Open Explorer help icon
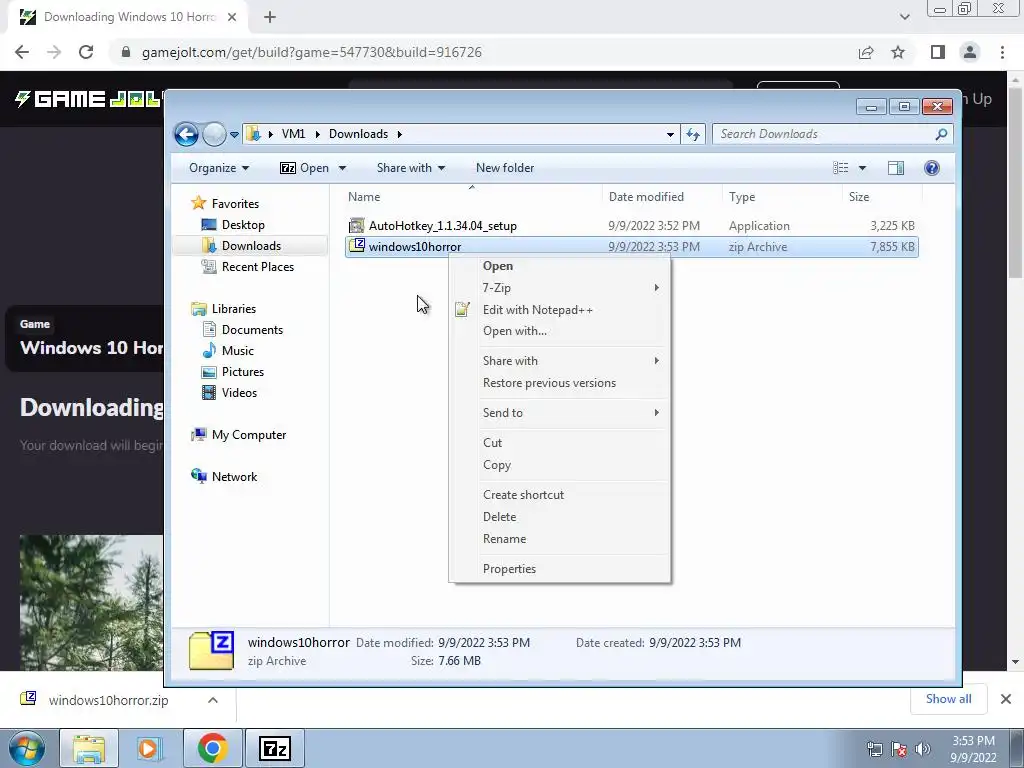This screenshot has width=1024, height=768. 932,168
